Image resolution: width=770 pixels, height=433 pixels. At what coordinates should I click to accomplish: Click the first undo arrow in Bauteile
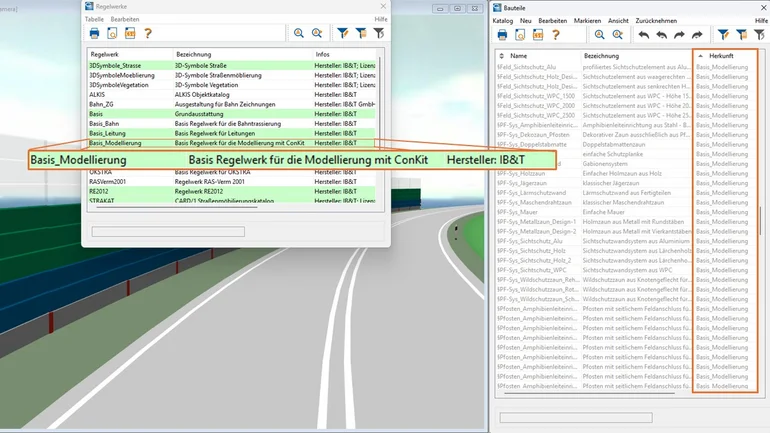644,35
